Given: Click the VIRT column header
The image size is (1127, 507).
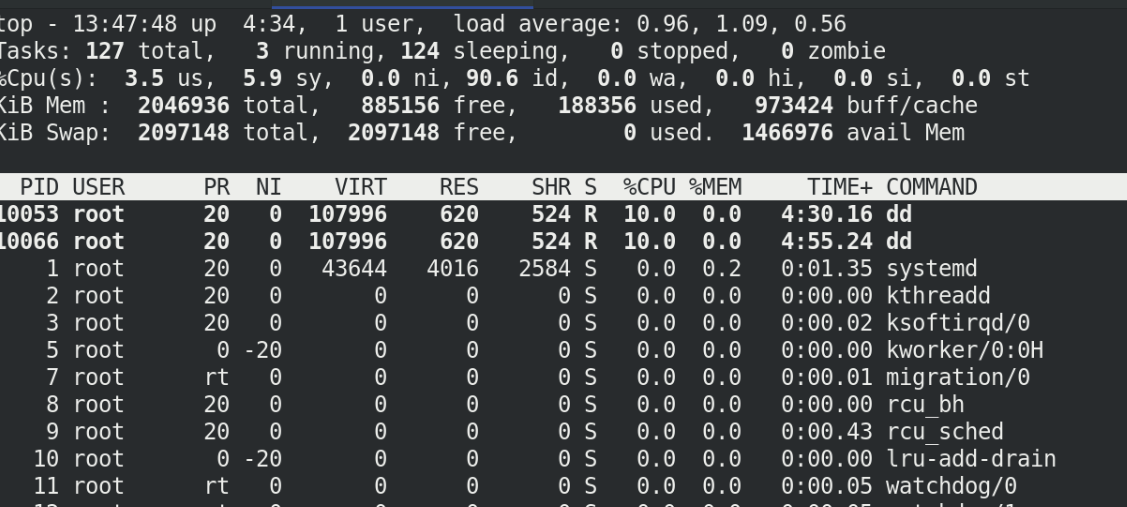Looking at the screenshot, I should coord(361,187).
